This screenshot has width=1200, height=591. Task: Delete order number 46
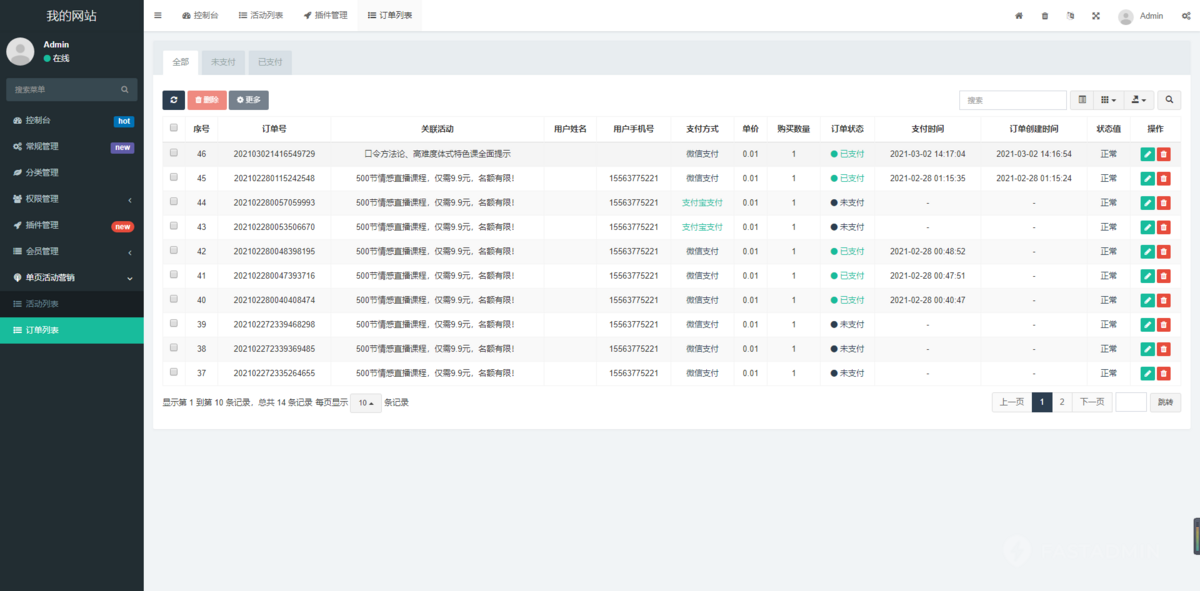coord(1164,154)
